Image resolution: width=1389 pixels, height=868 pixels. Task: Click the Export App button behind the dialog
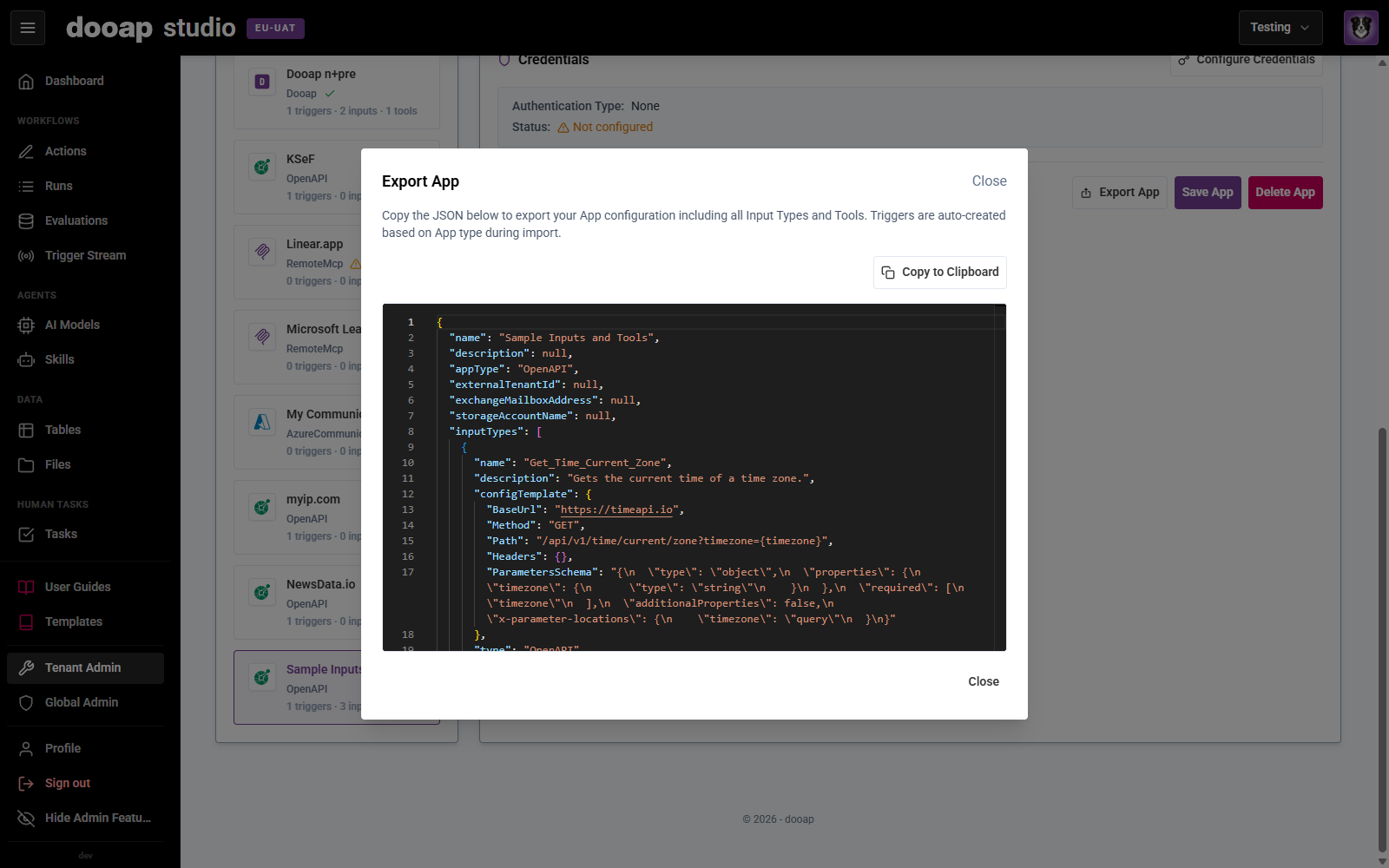pyautogui.click(x=1120, y=193)
